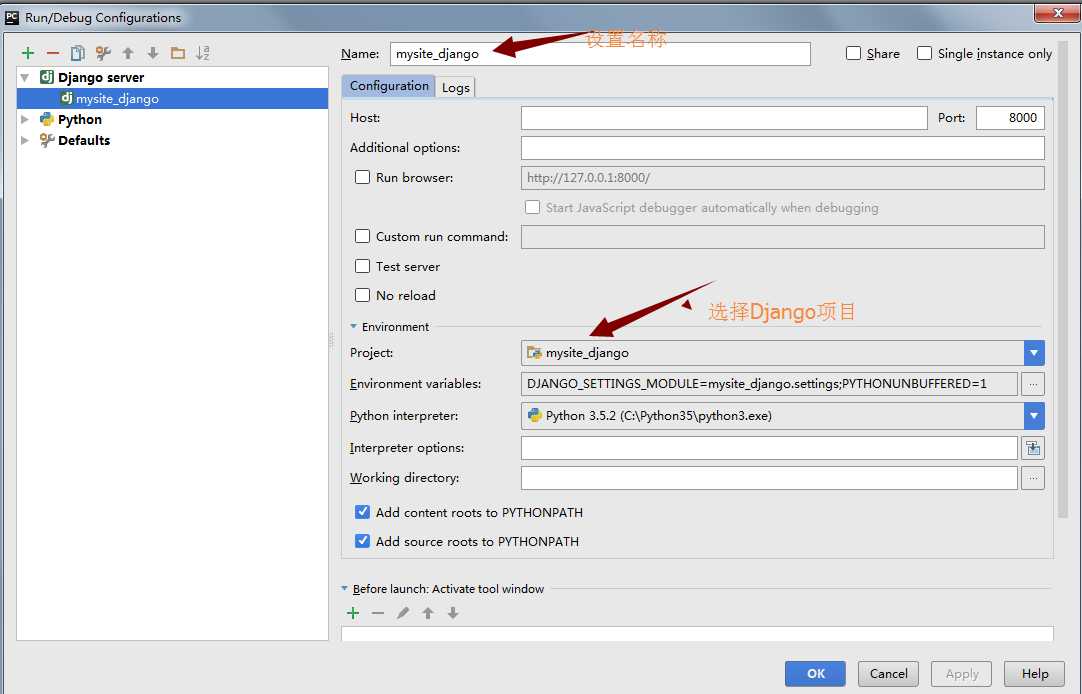Expand the Python tree node

[x=25, y=119]
